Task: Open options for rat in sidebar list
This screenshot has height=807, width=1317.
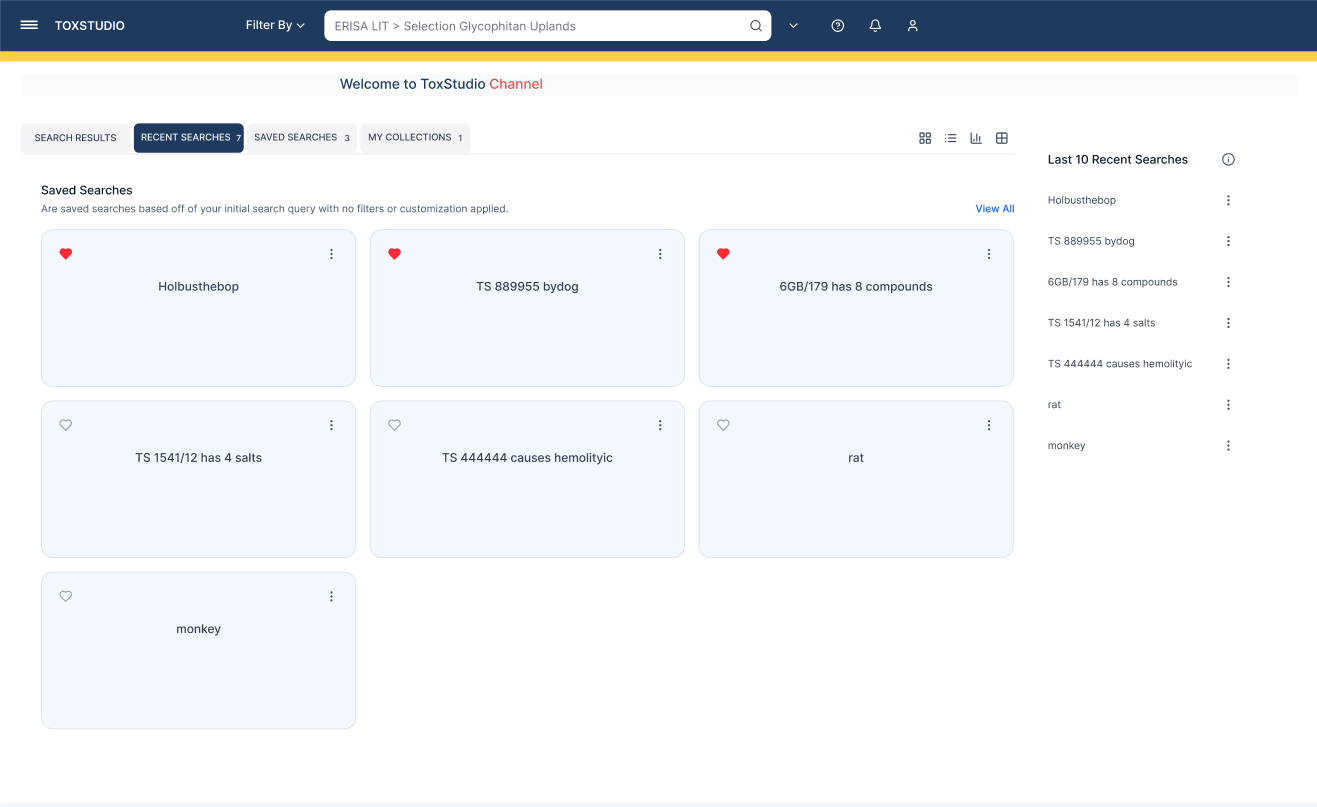Action: coord(1229,405)
